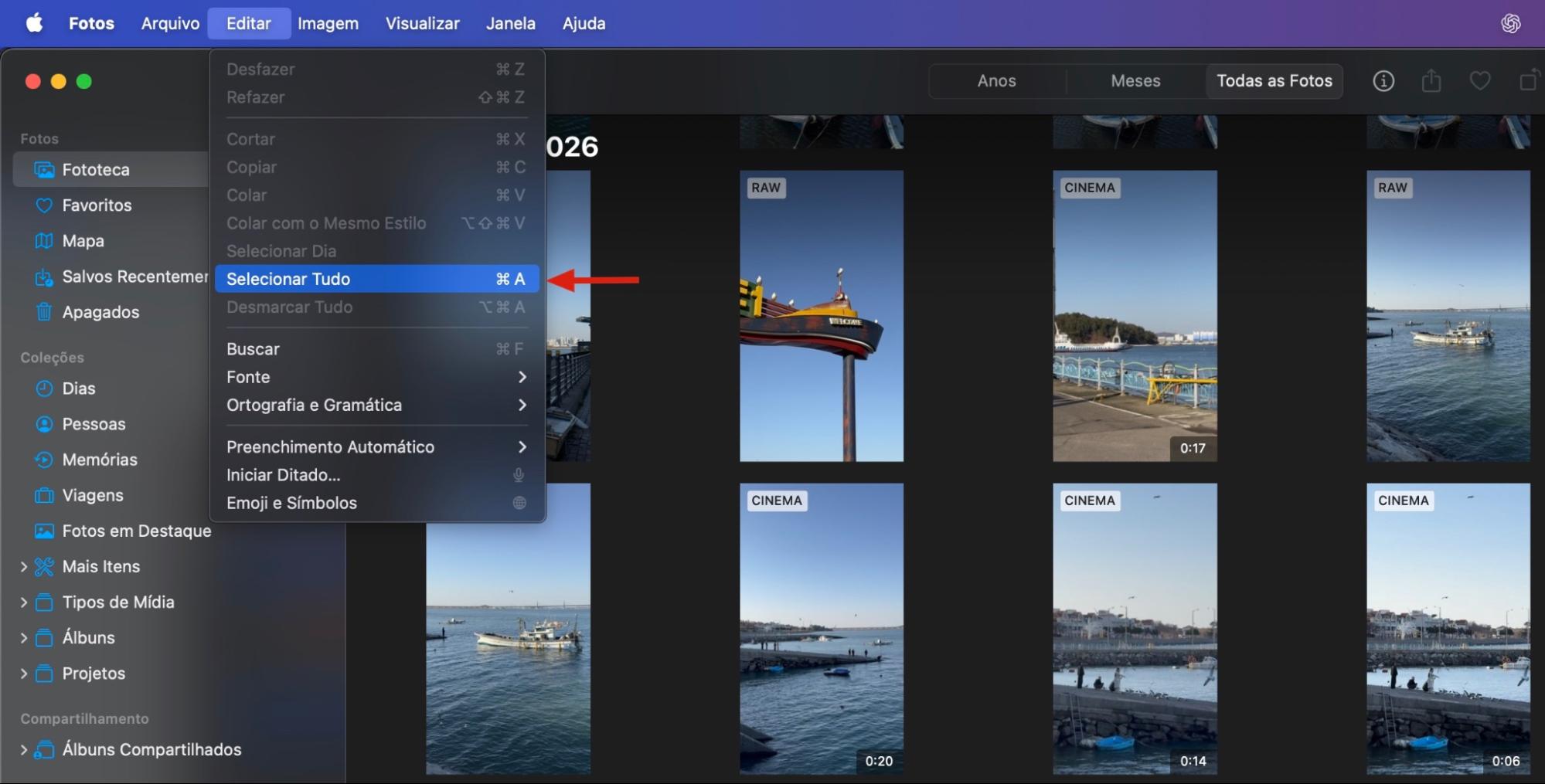The width and height of the screenshot is (1545, 784).
Task: Click the Memórias label under Coleções
Action: [100, 460]
